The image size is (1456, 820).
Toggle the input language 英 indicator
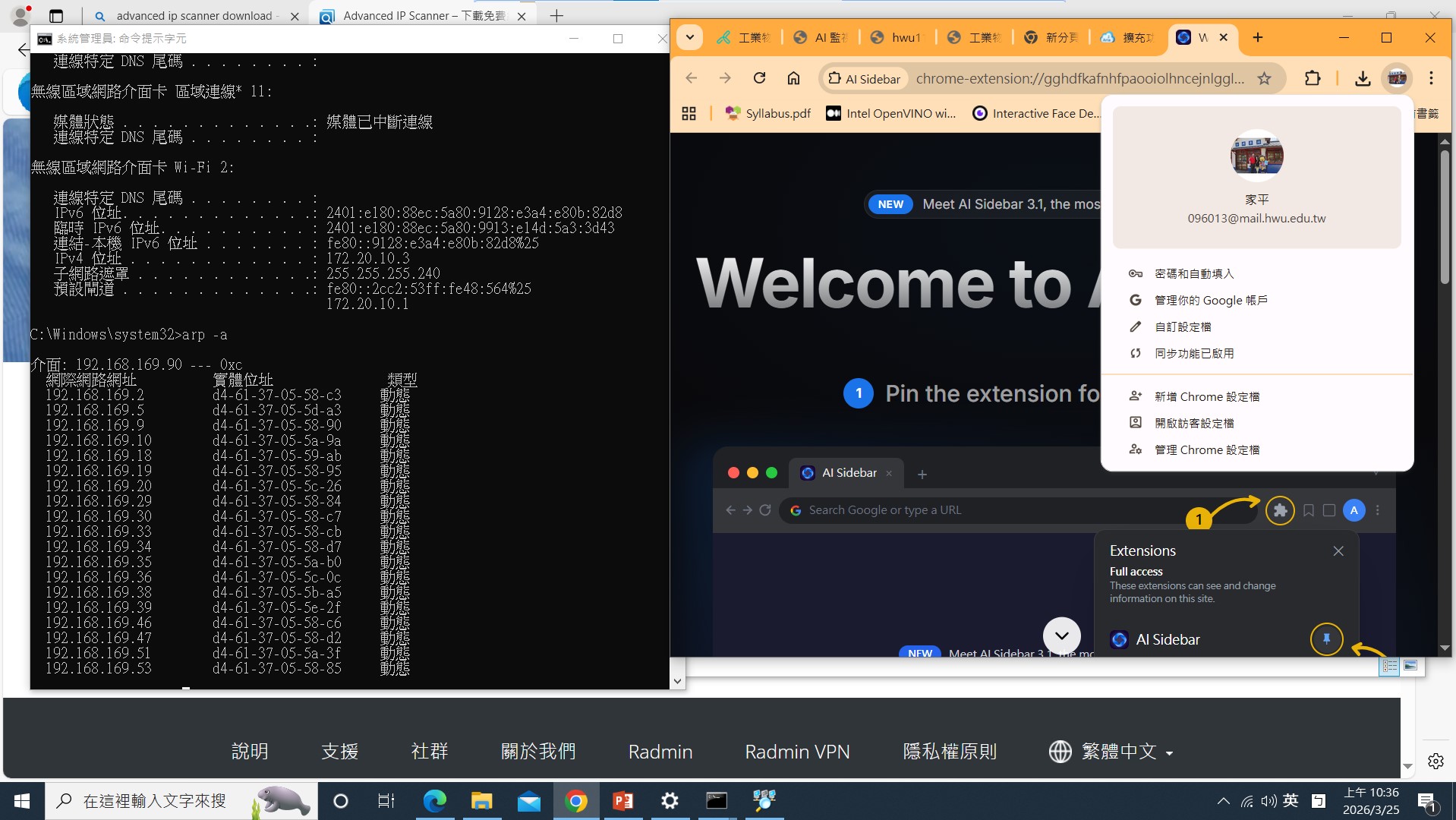click(x=1291, y=801)
